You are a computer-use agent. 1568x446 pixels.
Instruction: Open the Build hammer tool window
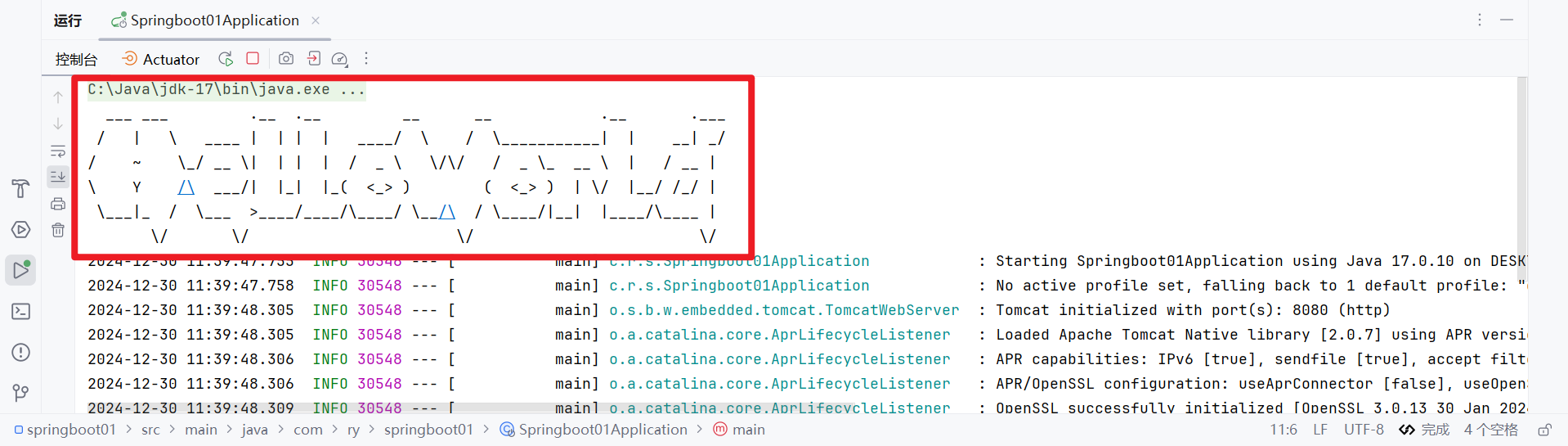21,189
